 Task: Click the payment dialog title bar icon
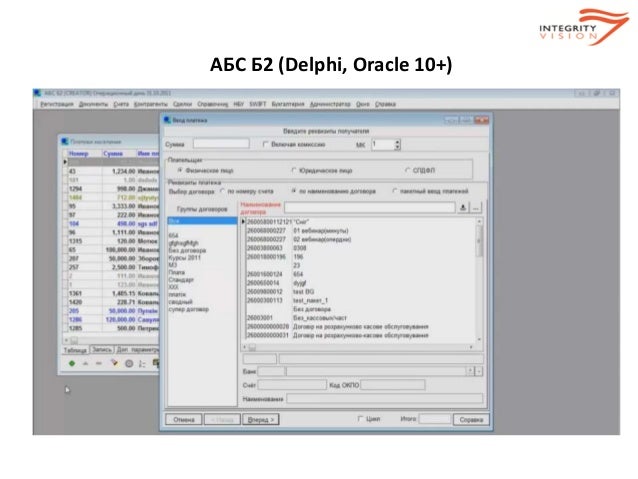(167, 120)
